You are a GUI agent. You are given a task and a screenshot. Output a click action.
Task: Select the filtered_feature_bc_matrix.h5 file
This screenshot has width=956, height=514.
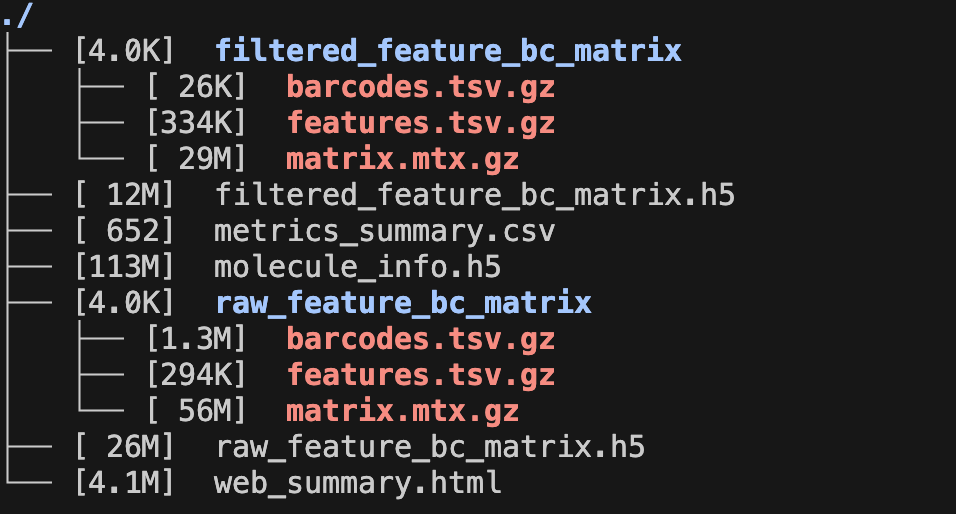(475, 194)
